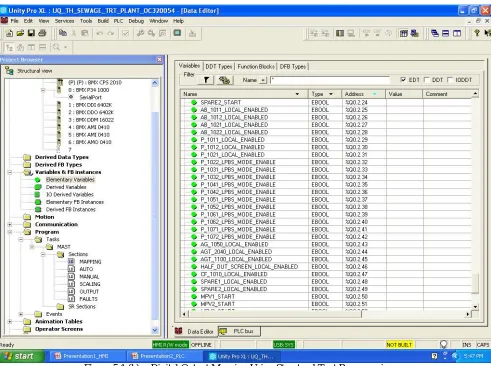This screenshot has width=491, height=366.
Task: Click the variable name filter text field
Action: click(330, 80)
